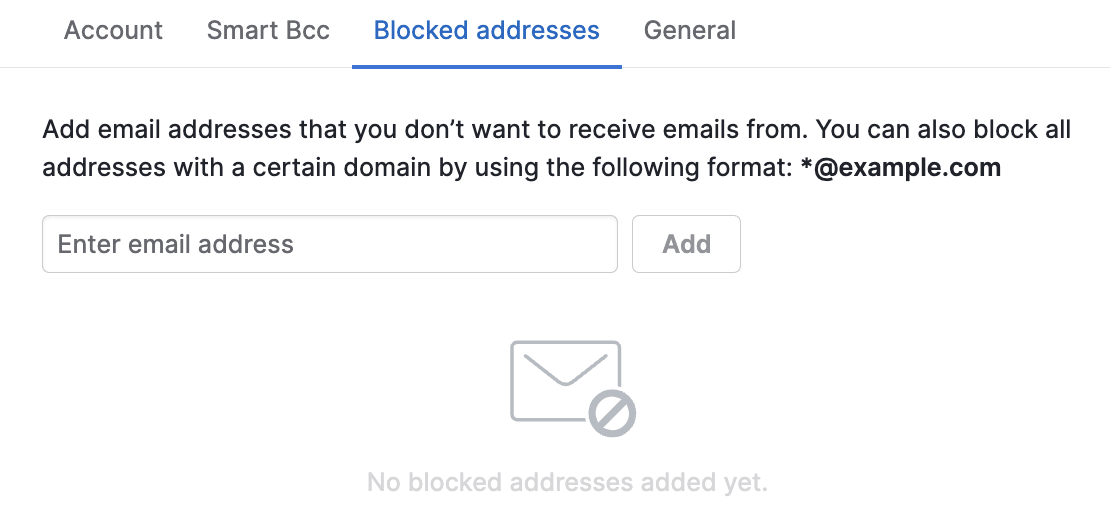Focus the Enter email address field
The height and width of the screenshot is (524, 1110).
pyautogui.click(x=330, y=244)
